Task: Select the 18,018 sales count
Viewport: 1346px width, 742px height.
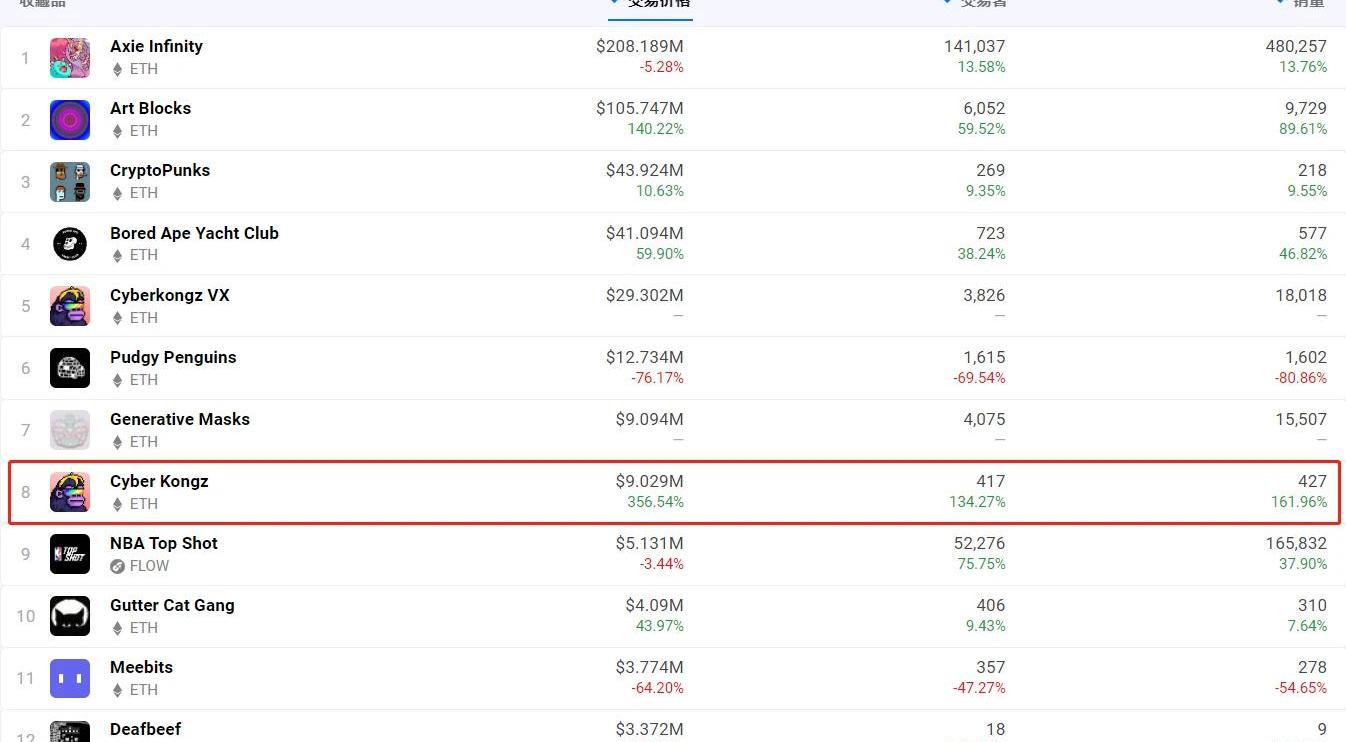Action: pos(1301,295)
